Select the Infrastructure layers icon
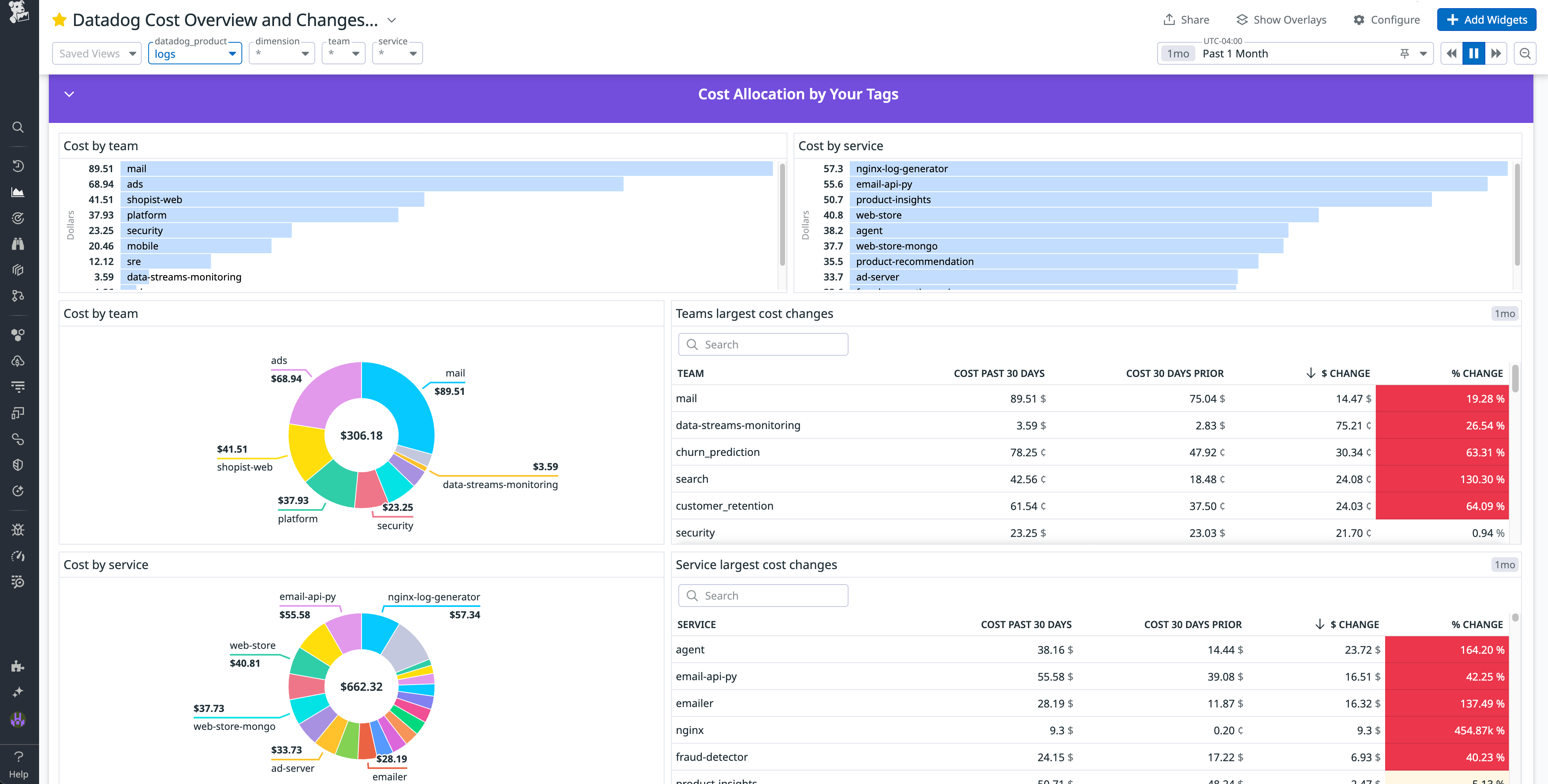1548x784 pixels. pos(18,270)
